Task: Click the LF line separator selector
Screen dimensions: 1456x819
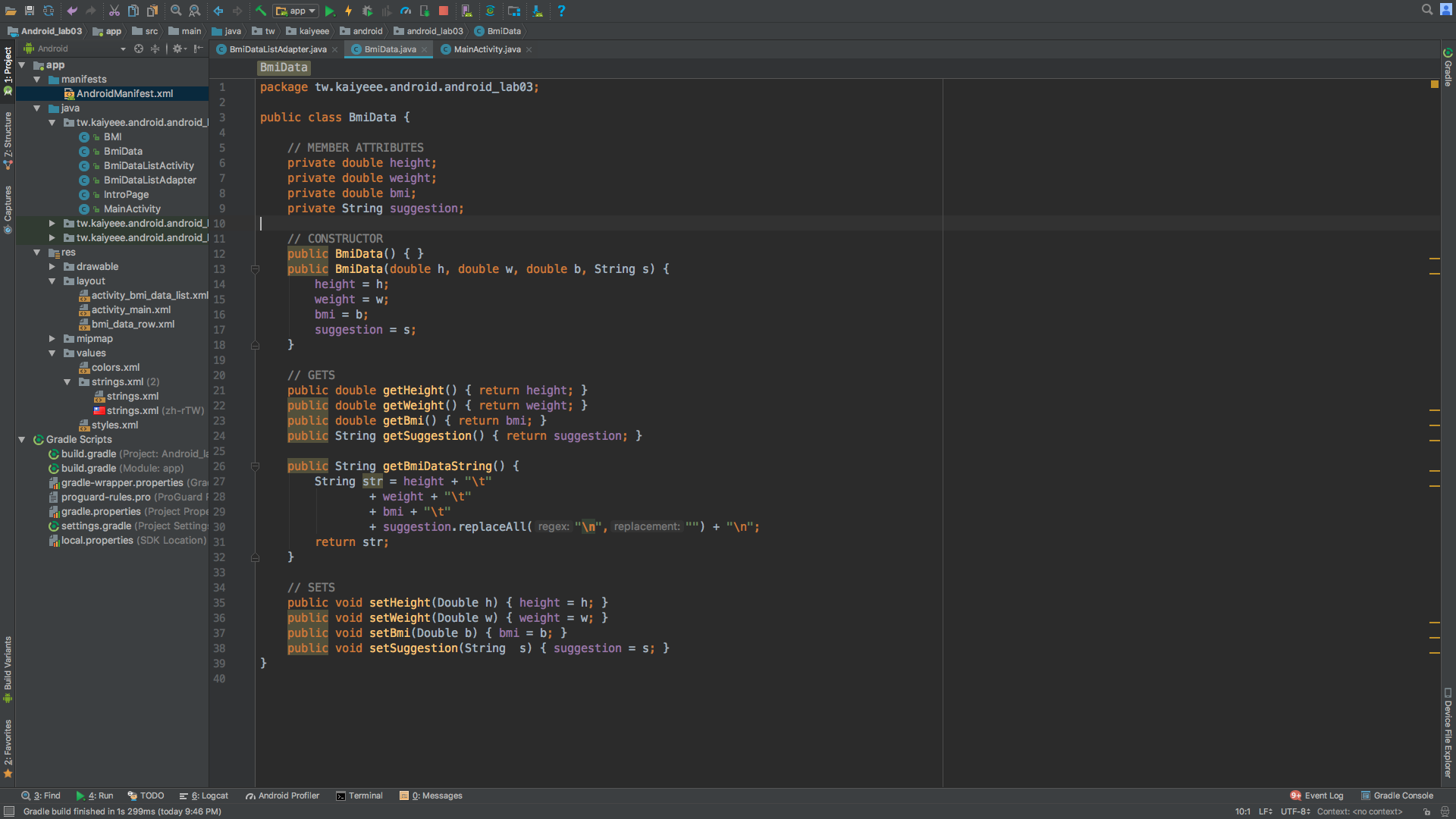Action: [x=1266, y=811]
